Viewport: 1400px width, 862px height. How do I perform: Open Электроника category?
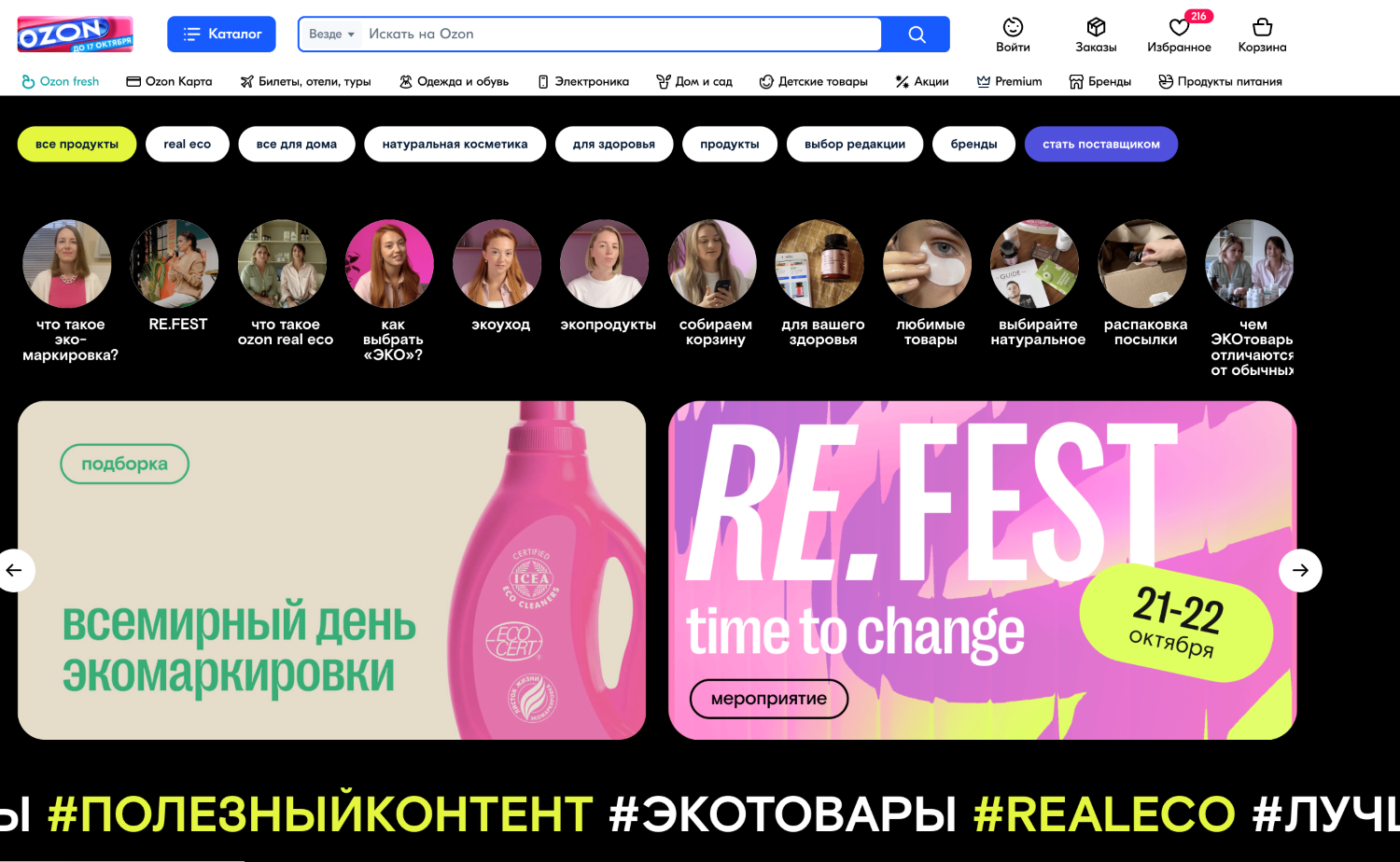pyautogui.click(x=583, y=81)
